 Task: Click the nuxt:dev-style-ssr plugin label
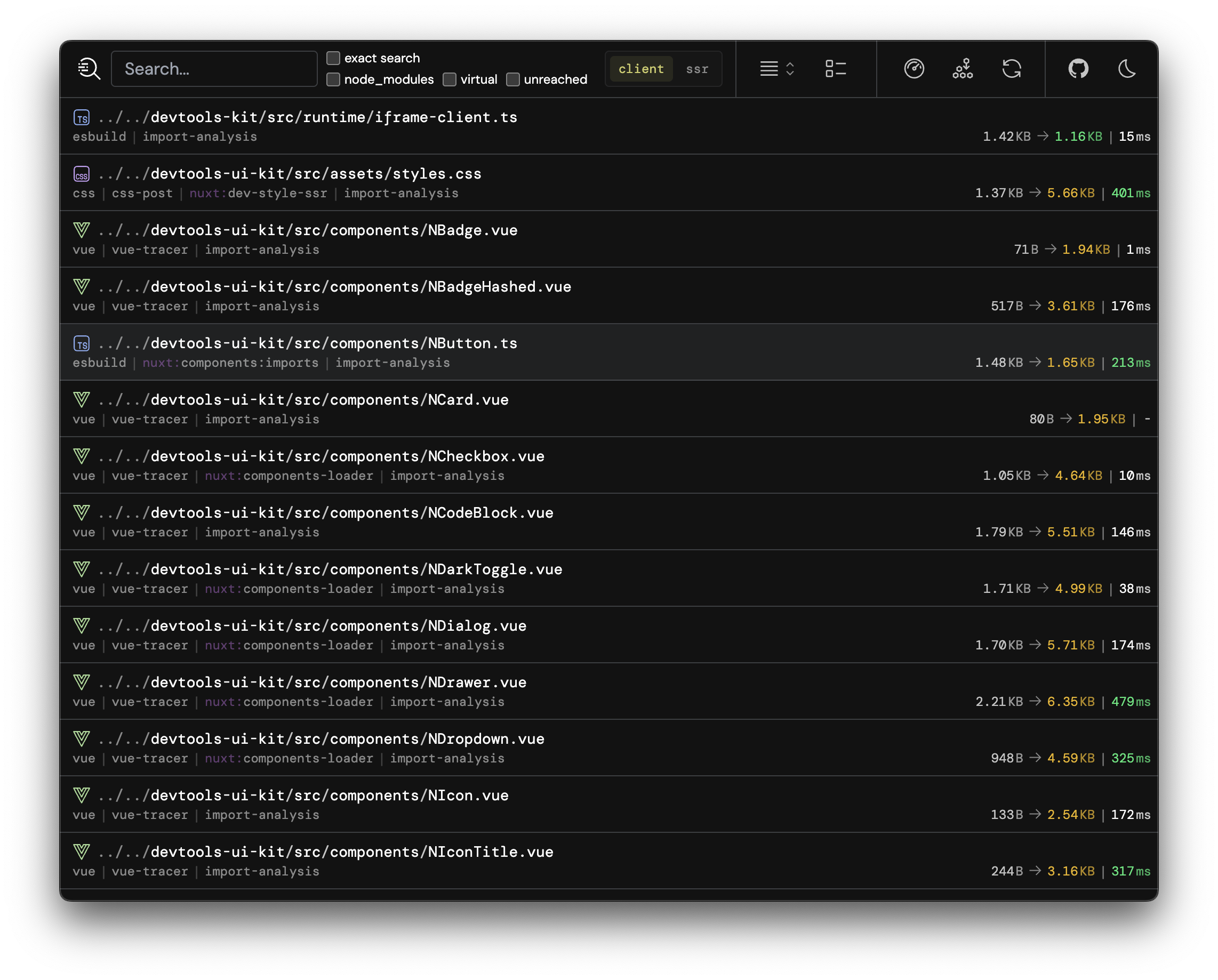coord(258,193)
